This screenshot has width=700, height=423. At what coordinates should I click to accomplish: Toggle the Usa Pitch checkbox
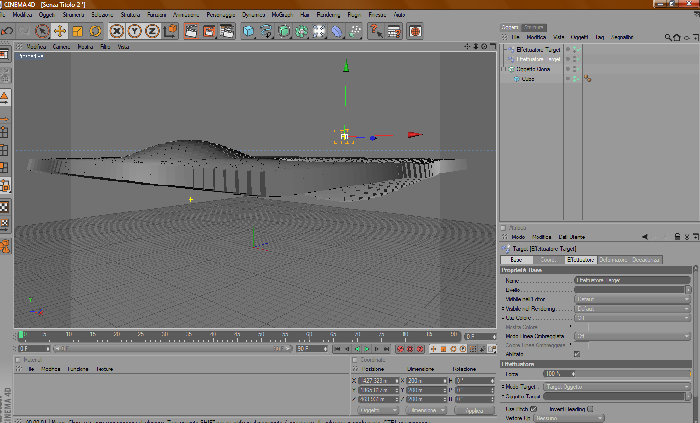(x=533, y=409)
